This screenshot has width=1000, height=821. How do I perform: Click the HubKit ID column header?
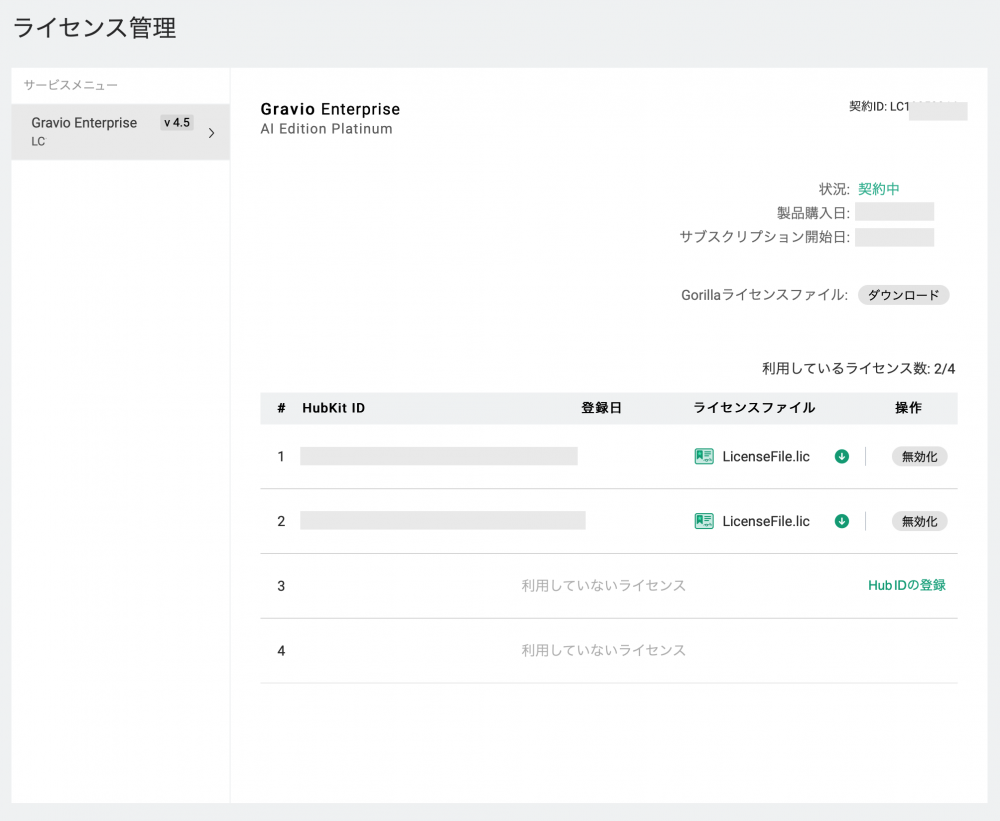click(333, 408)
